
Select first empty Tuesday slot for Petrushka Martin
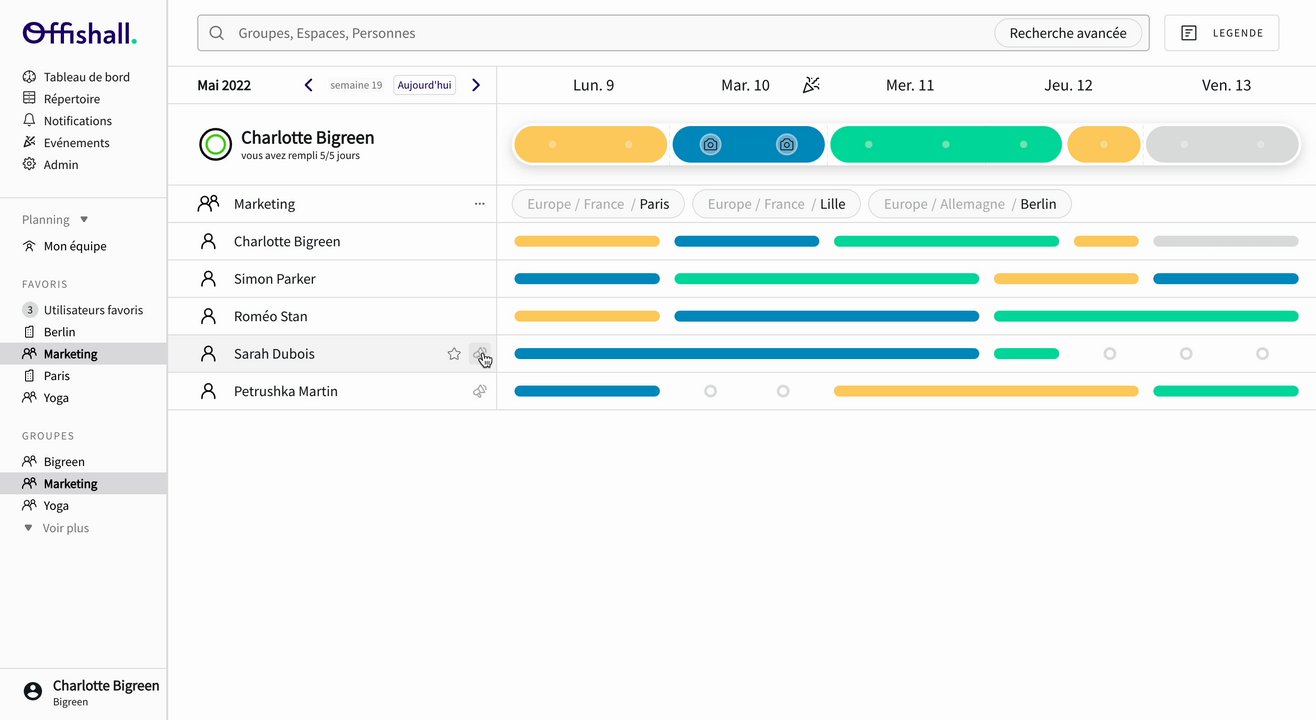tap(710, 391)
